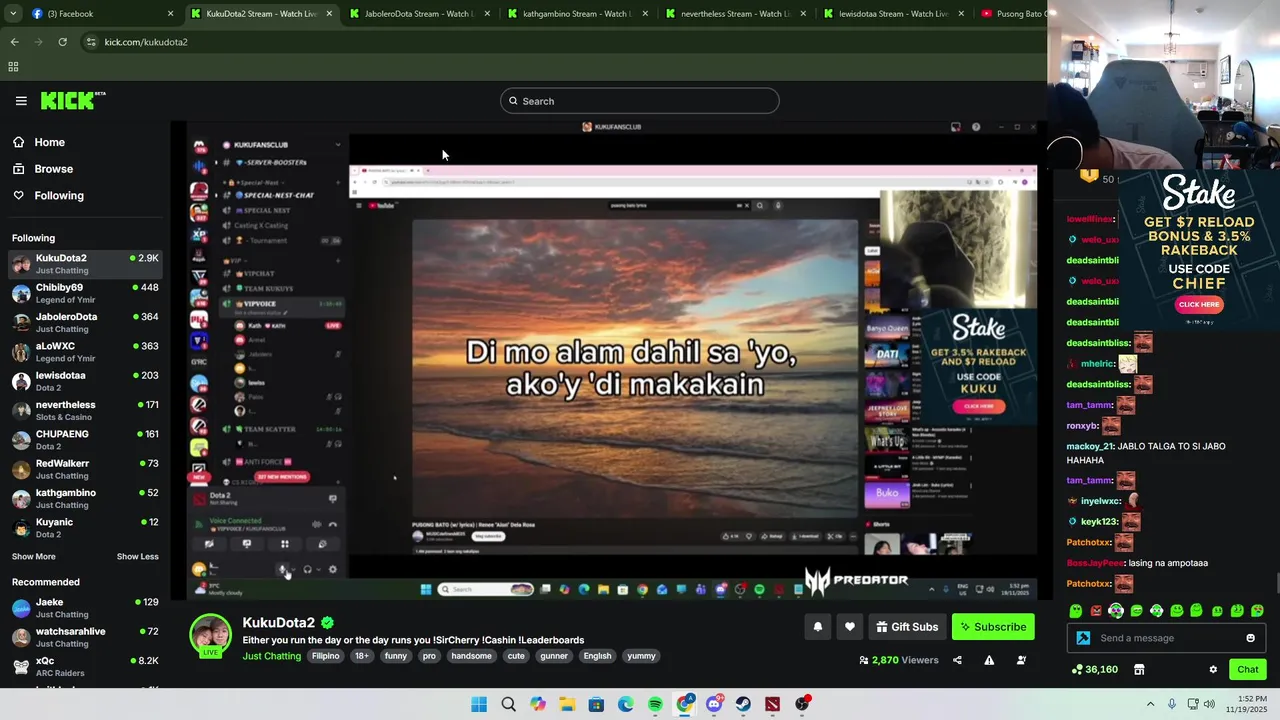Click the Filipino tag
This screenshot has height=720, width=1280.
coord(325,656)
